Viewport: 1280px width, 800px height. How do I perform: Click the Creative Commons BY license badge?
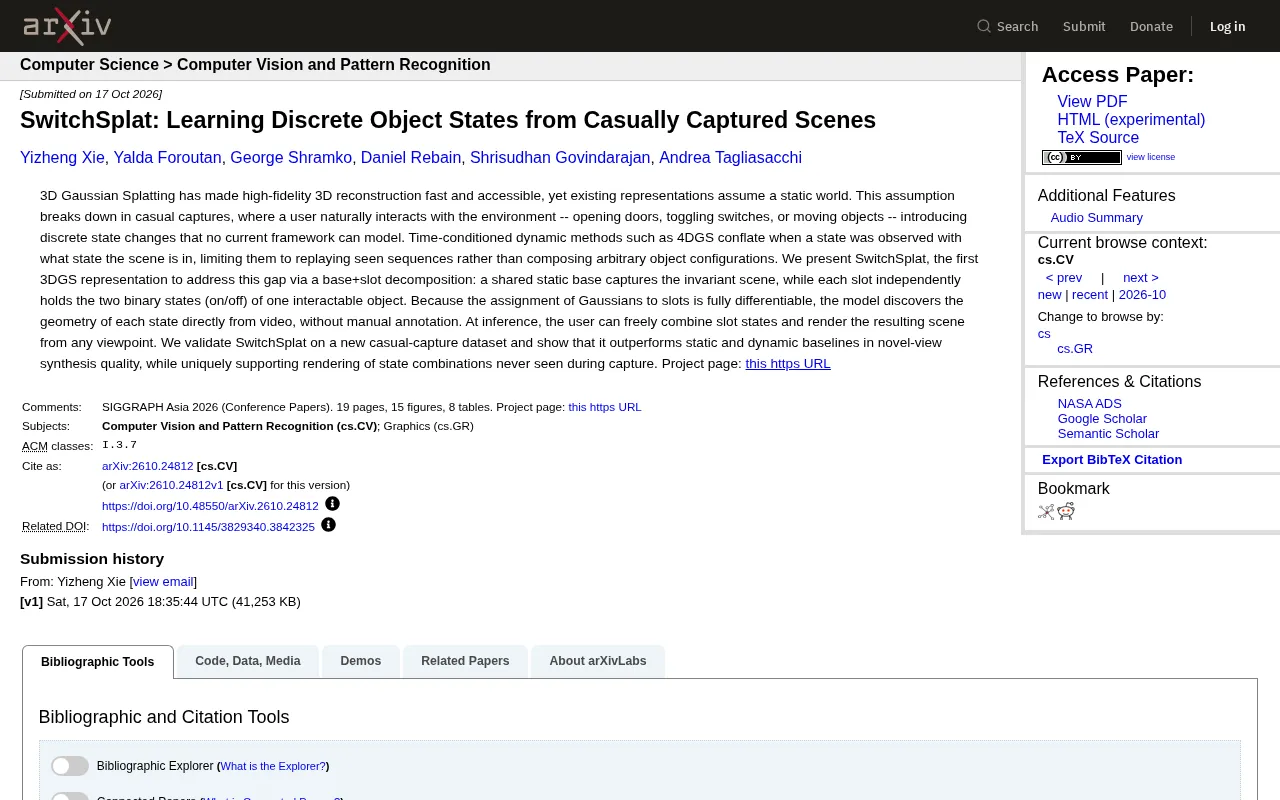(1082, 157)
